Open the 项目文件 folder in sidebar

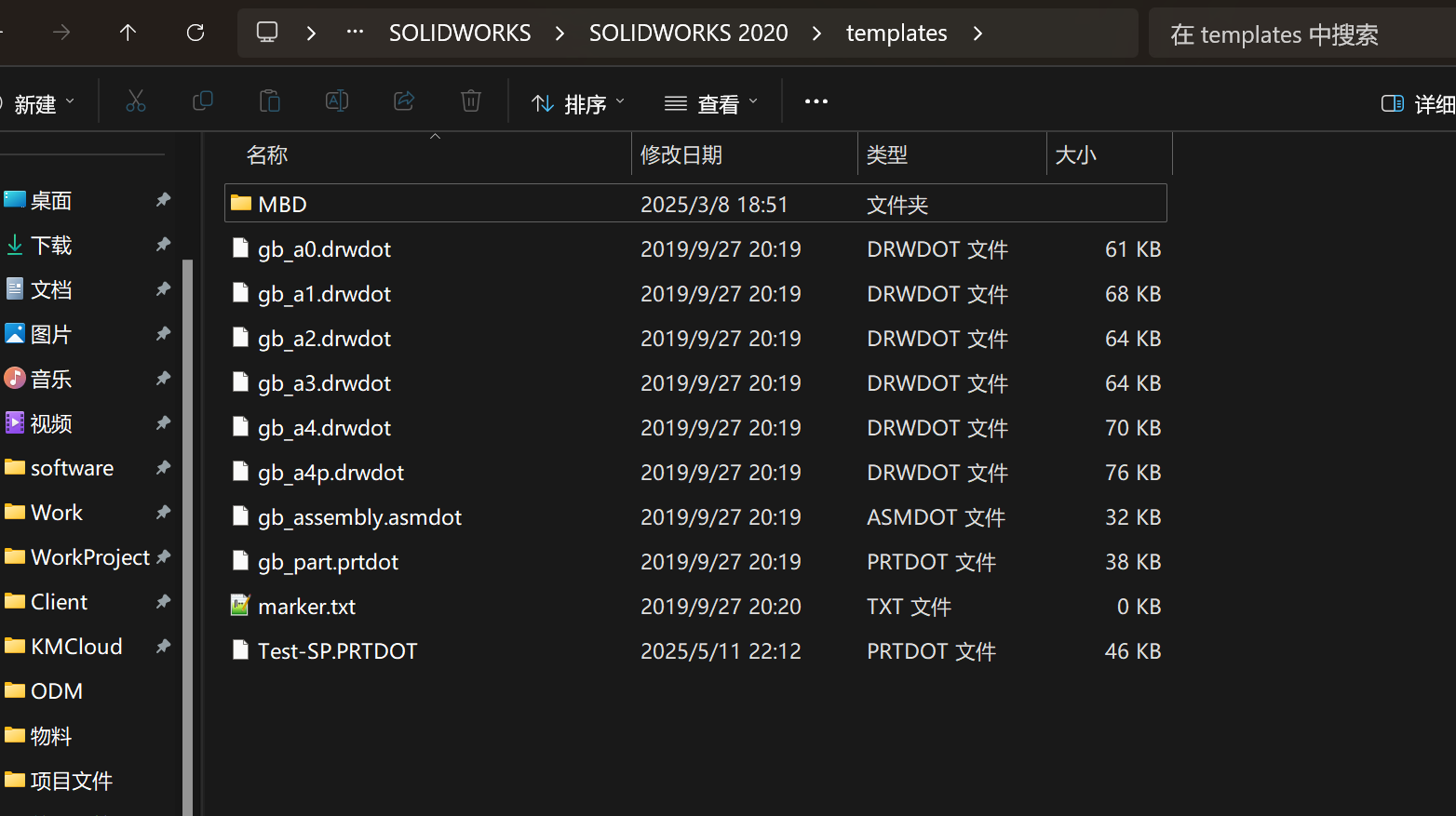click(x=72, y=781)
